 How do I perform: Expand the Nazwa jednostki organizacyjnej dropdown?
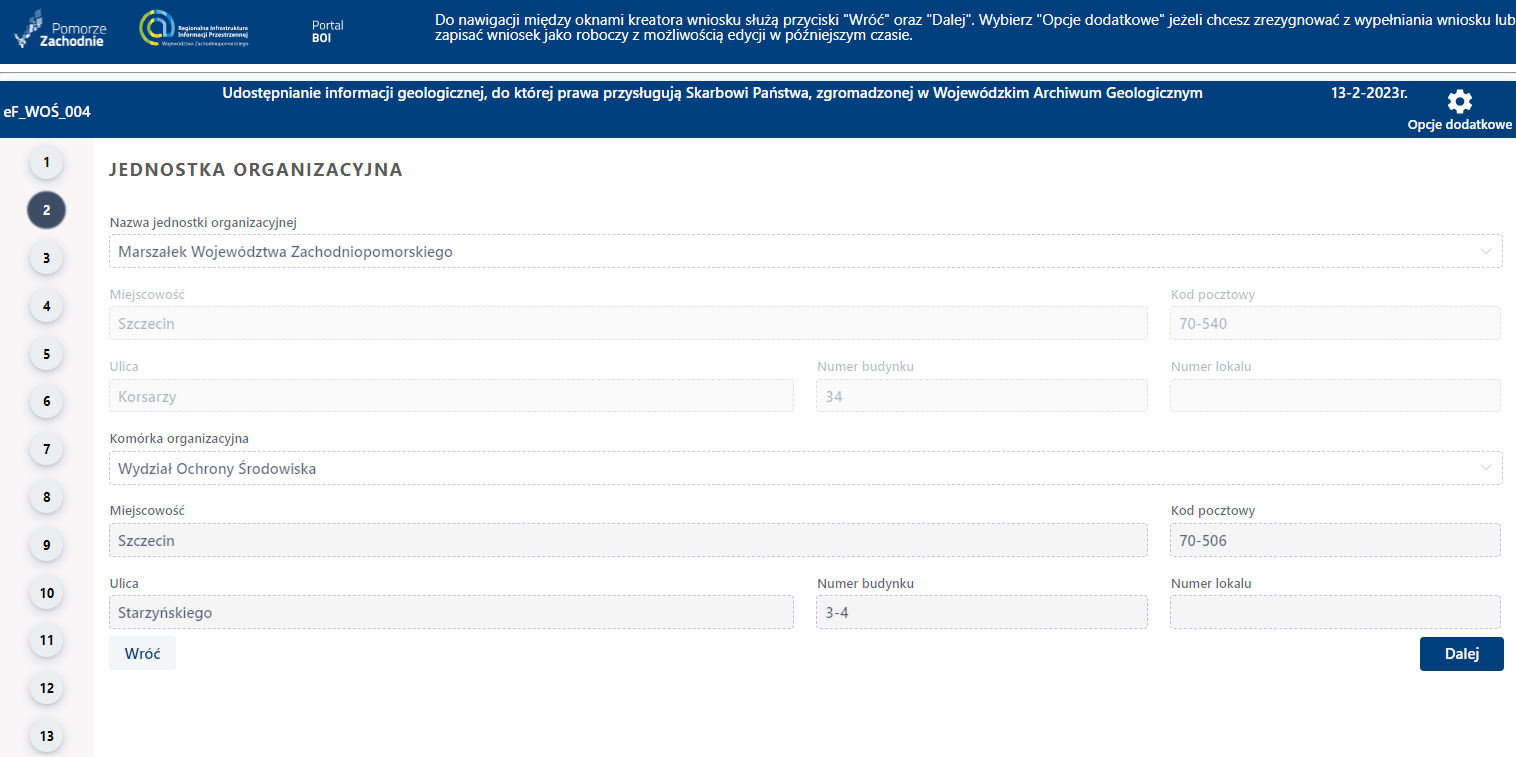point(805,252)
